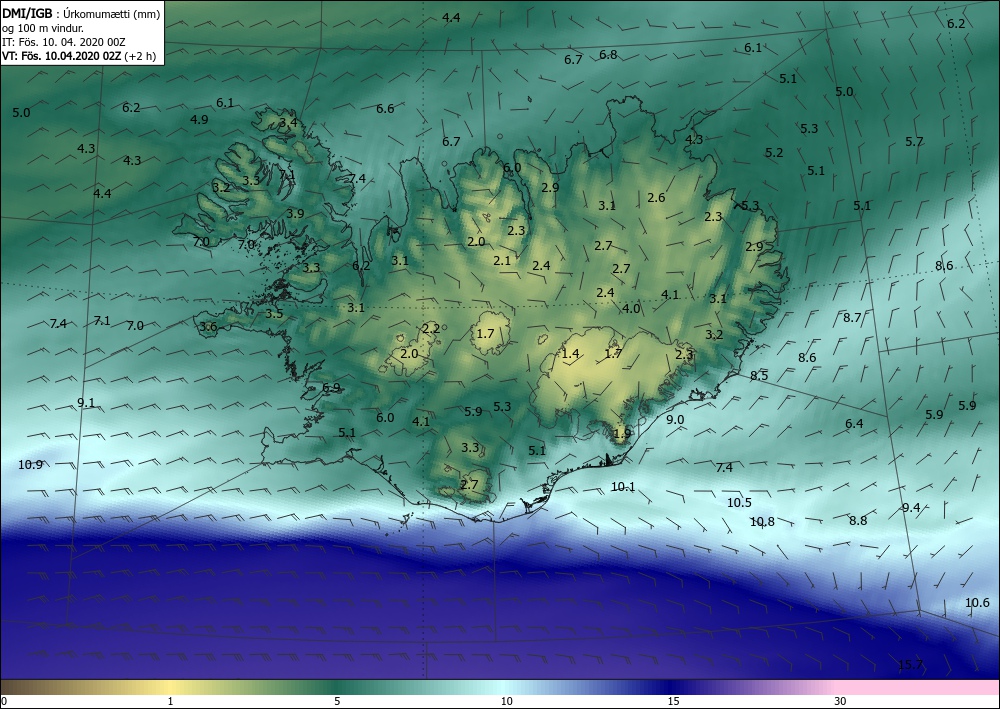The height and width of the screenshot is (709, 1000).
Task: Click the map value '6.4'
Action: click(x=854, y=423)
